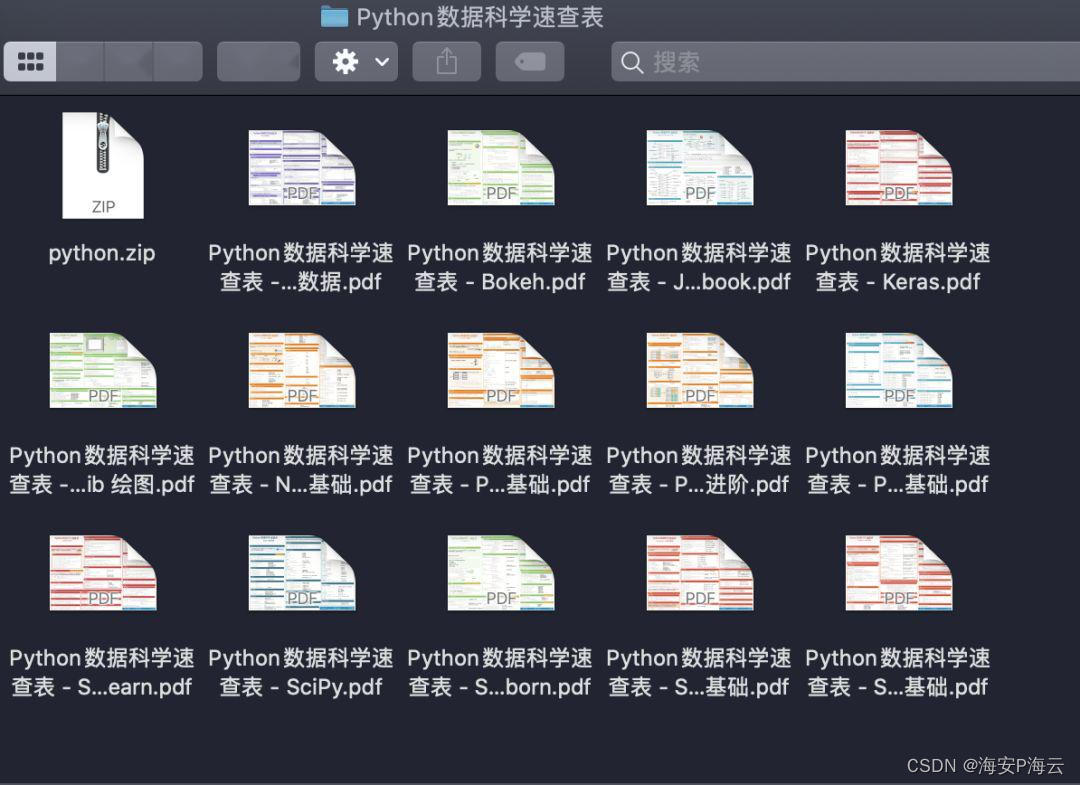Select the icon view button

pos(30,61)
